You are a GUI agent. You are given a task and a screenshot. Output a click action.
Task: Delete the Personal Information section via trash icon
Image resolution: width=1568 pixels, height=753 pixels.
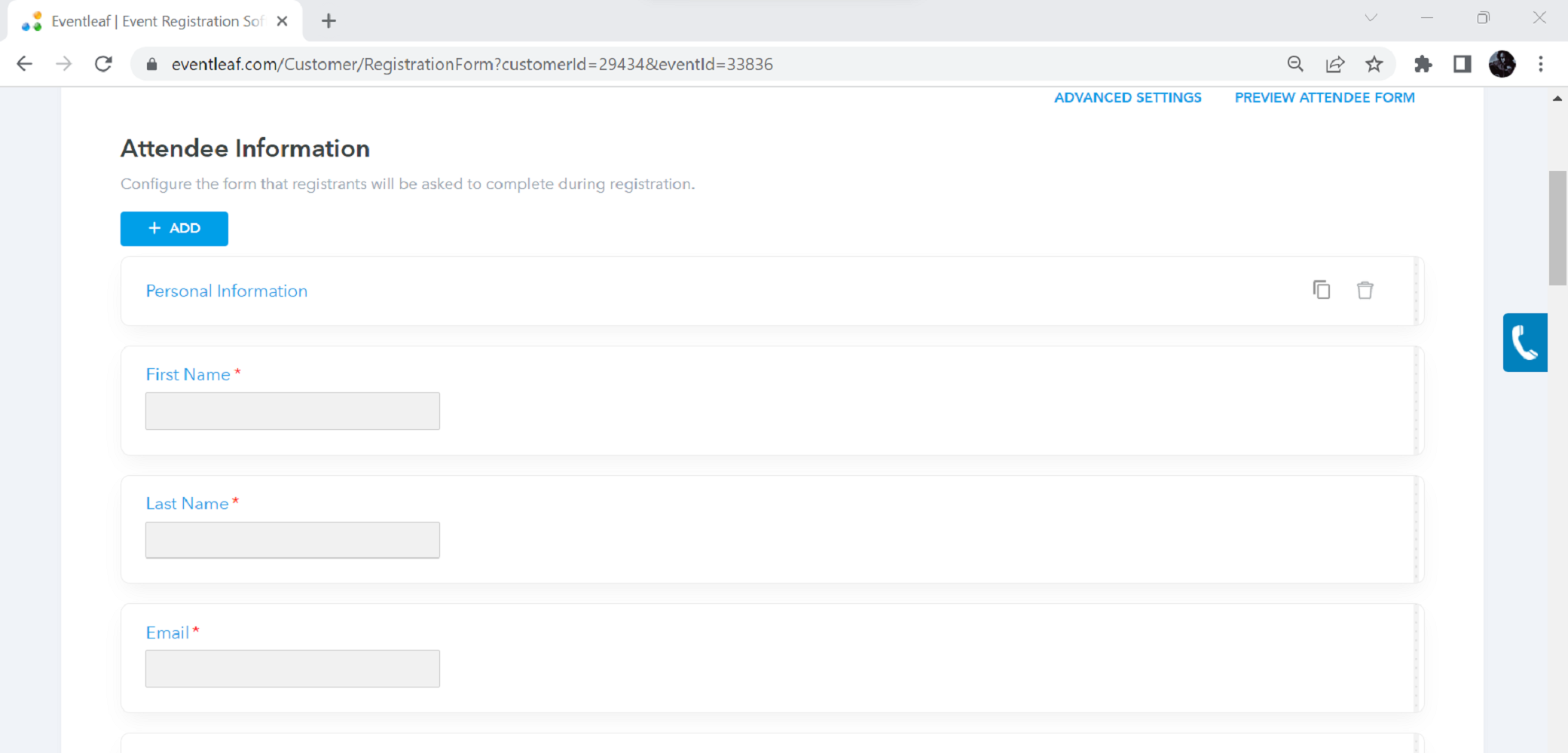click(x=1365, y=290)
